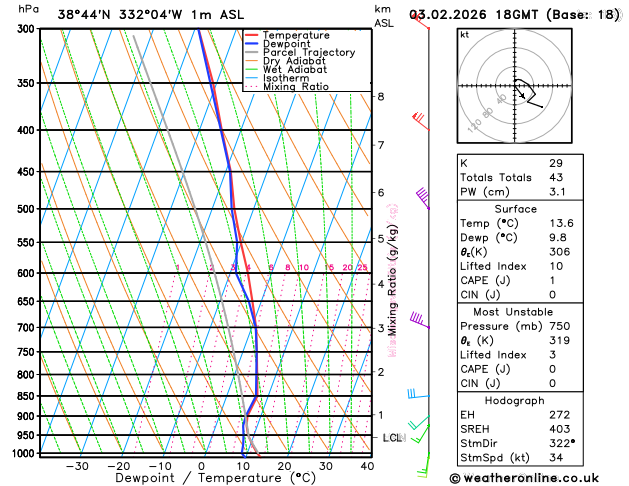
Task: Click the StmDir value 322°
Action: pyautogui.click(x=562, y=443)
